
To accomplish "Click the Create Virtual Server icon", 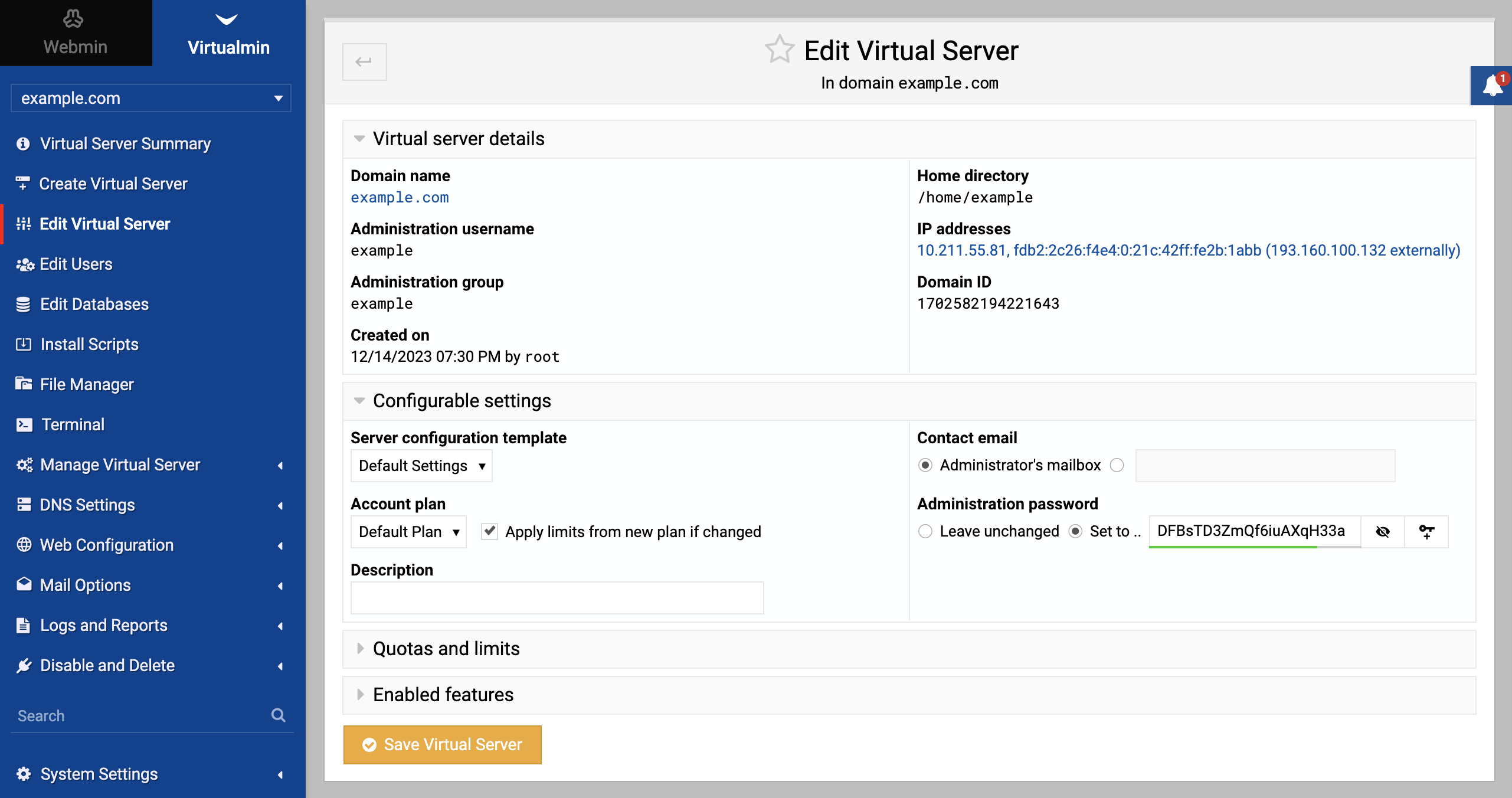I will point(23,184).
